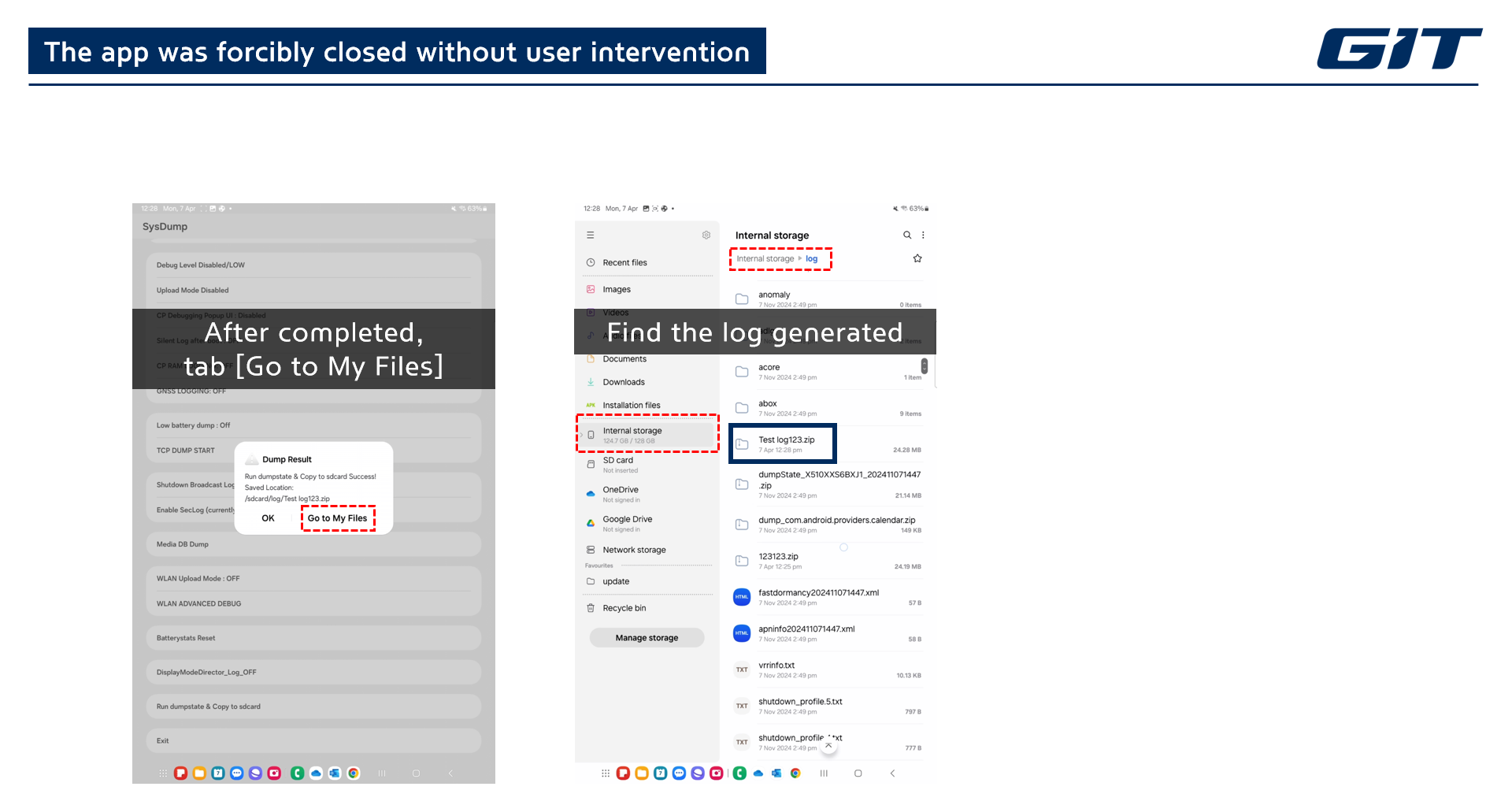Image resolution: width=1512 pixels, height=805 pixels.
Task: Tap Run dumpstate & Copy to sdcard
Action: (x=313, y=707)
